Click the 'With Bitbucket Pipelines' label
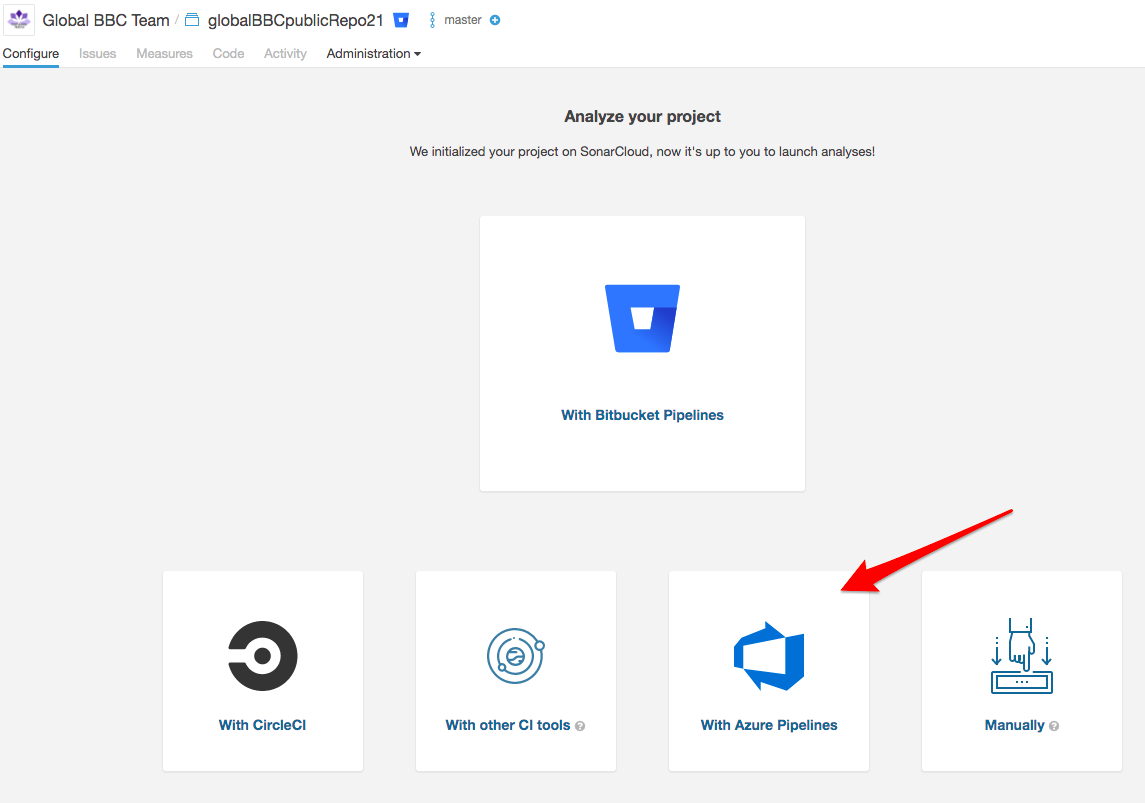The height and width of the screenshot is (803, 1145). click(642, 415)
